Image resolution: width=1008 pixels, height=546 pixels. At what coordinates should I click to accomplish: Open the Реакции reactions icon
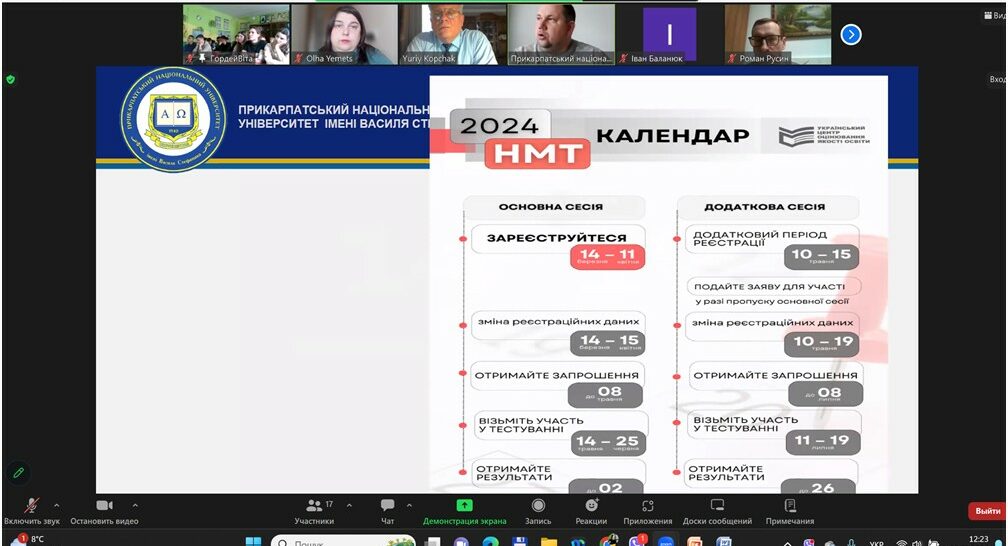pyautogui.click(x=591, y=506)
